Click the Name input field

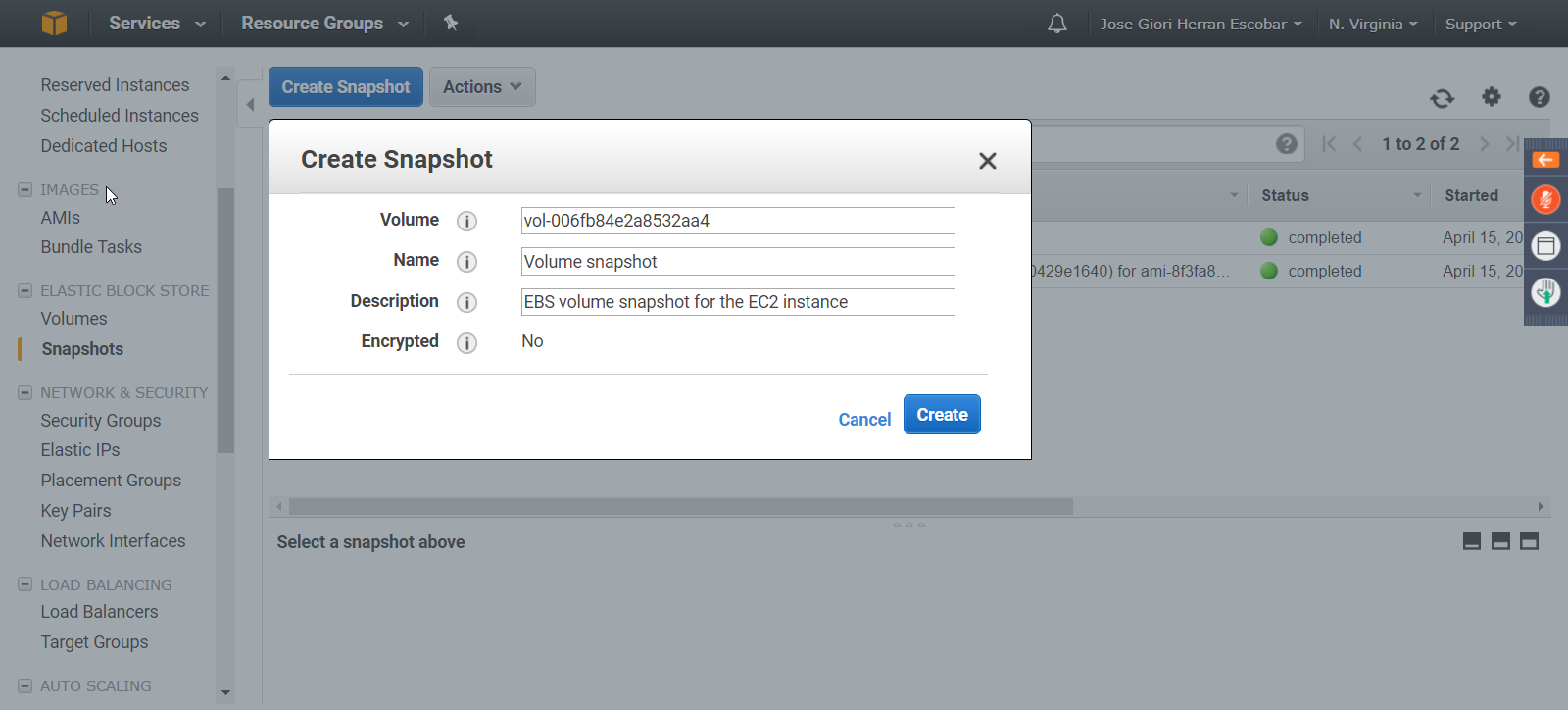pyautogui.click(x=737, y=262)
